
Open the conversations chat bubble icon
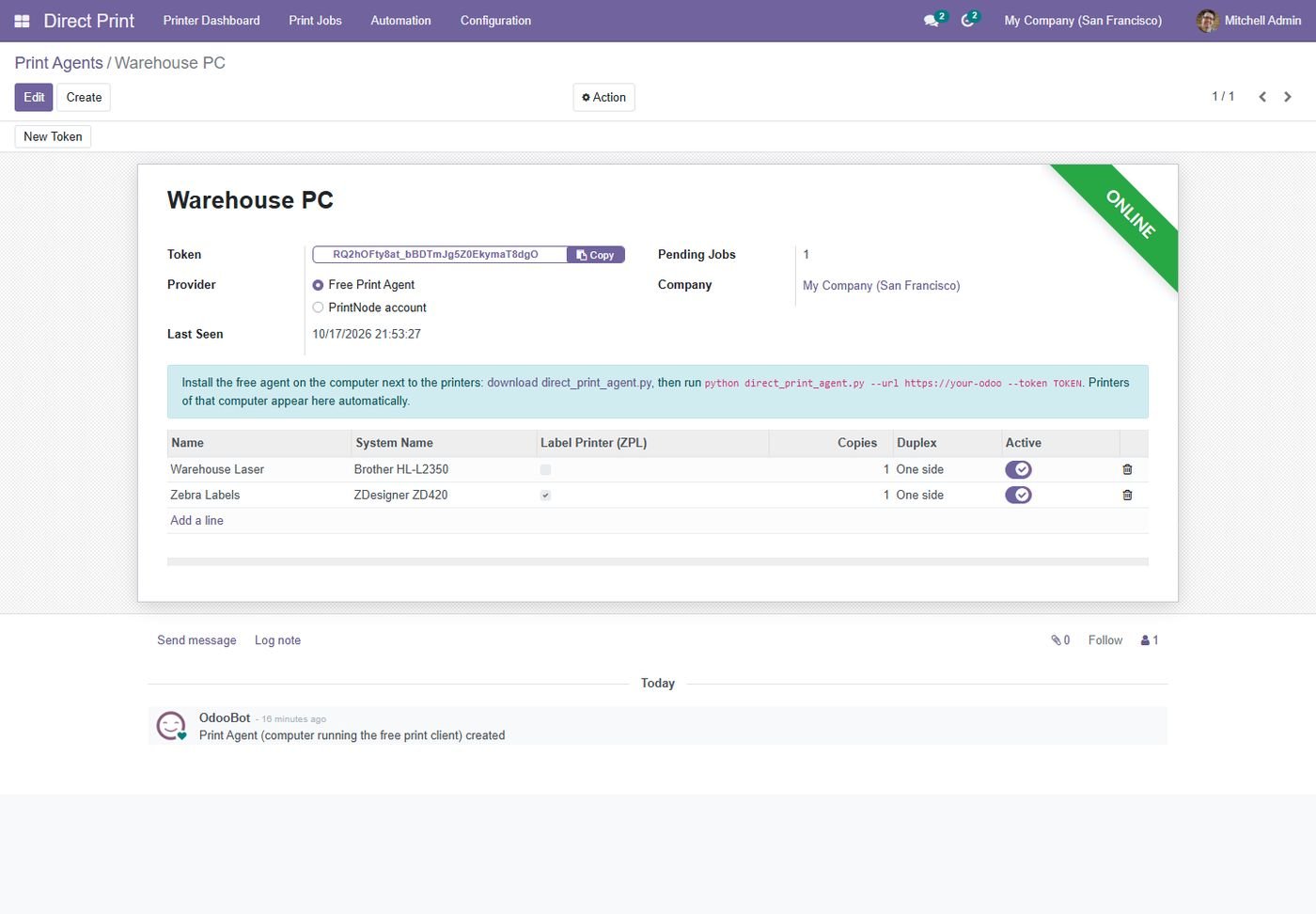[932, 21]
